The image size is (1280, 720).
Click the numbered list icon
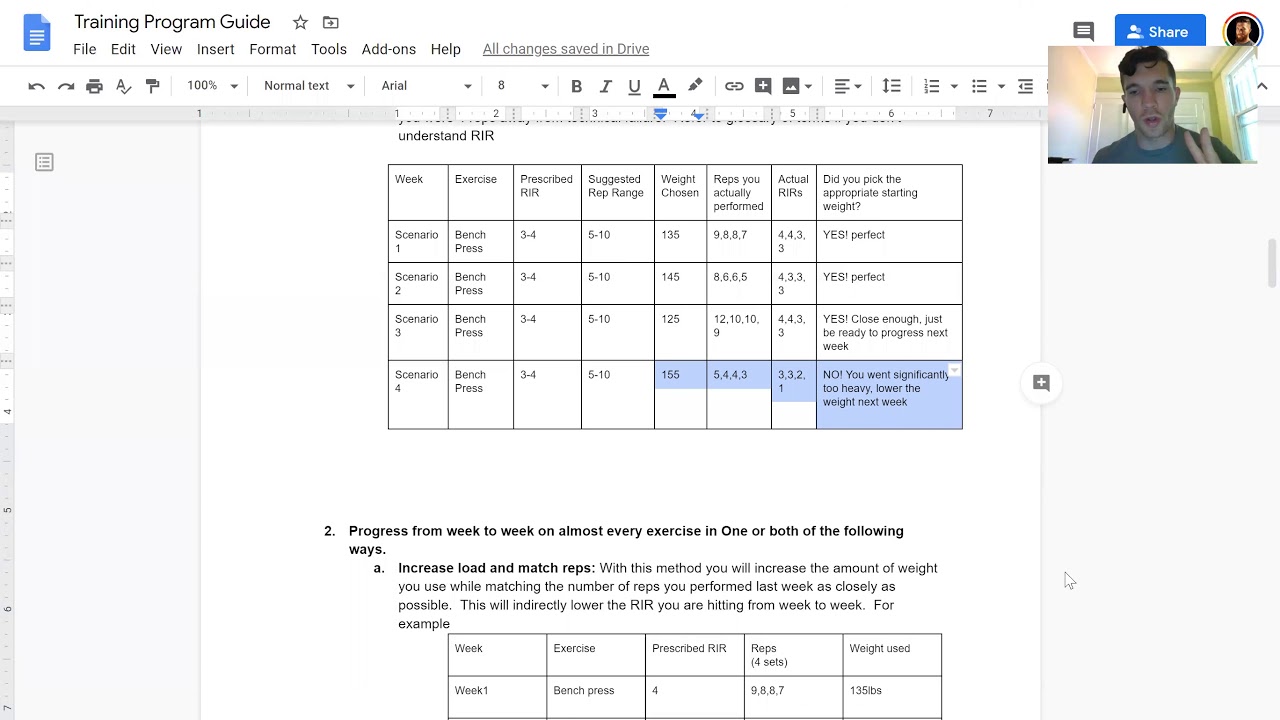(932, 86)
